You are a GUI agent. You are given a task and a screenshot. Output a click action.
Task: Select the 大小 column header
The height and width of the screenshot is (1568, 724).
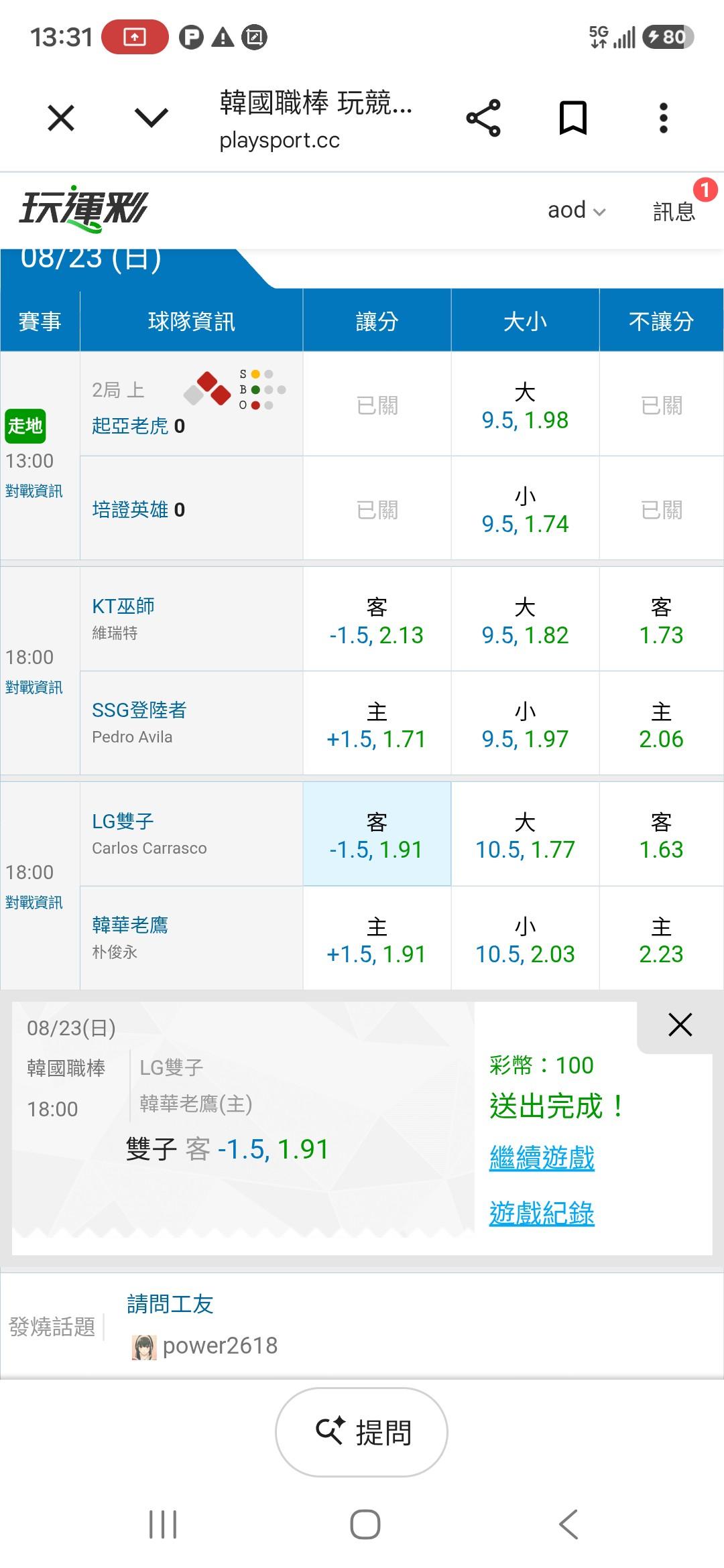[x=525, y=321]
